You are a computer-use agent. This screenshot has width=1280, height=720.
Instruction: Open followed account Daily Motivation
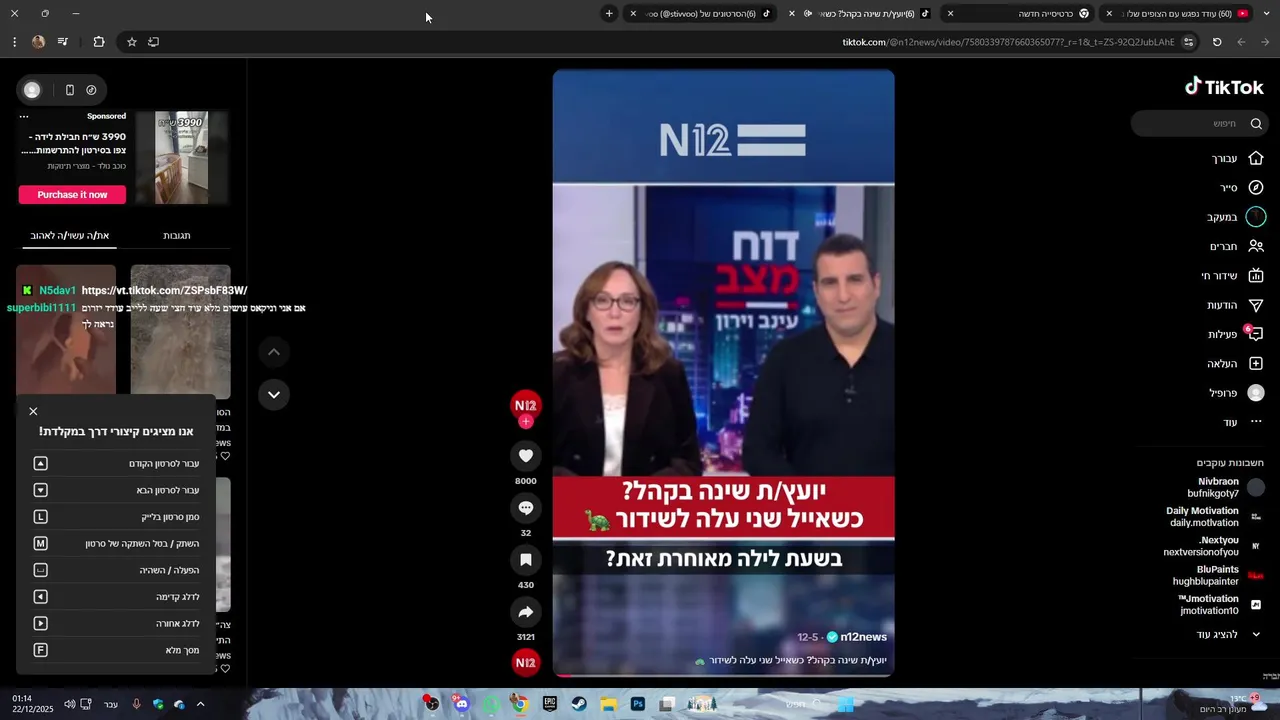1214,516
